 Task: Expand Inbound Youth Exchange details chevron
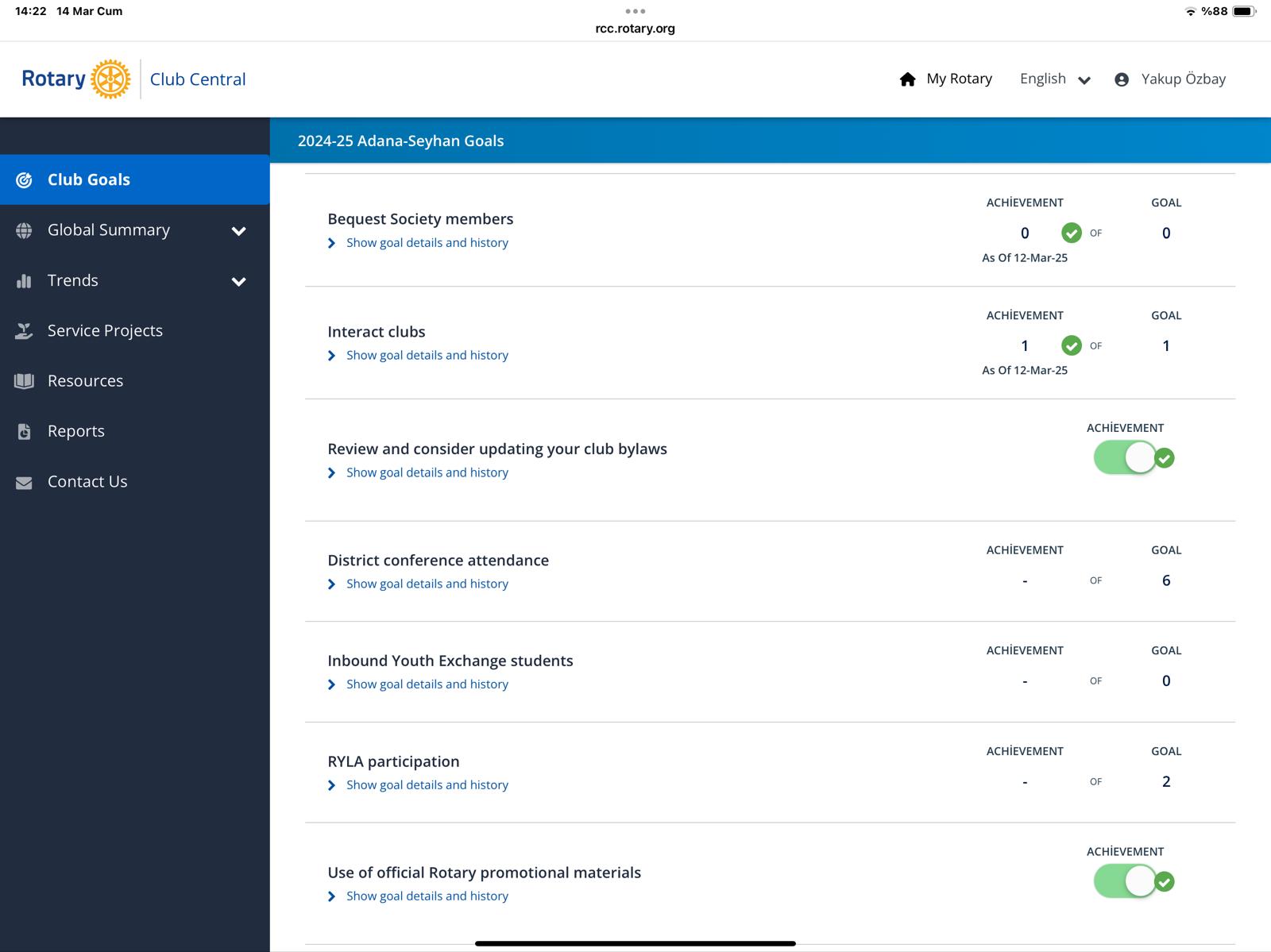click(332, 684)
